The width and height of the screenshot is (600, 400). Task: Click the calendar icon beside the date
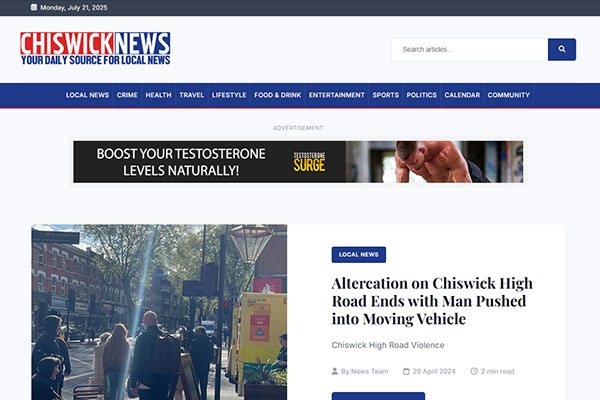[x=34, y=7]
